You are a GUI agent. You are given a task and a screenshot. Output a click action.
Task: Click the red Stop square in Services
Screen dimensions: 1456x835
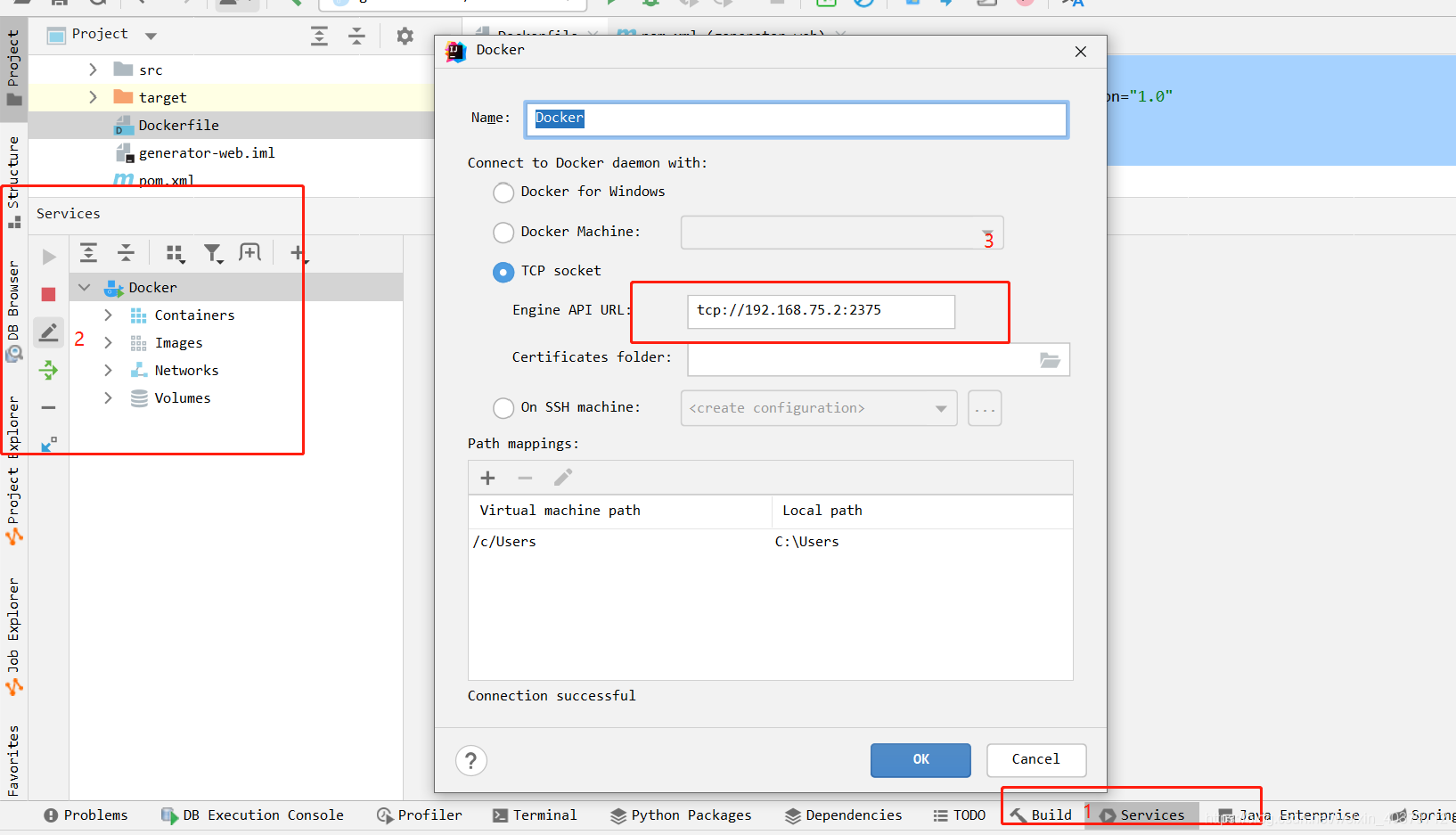(x=49, y=294)
